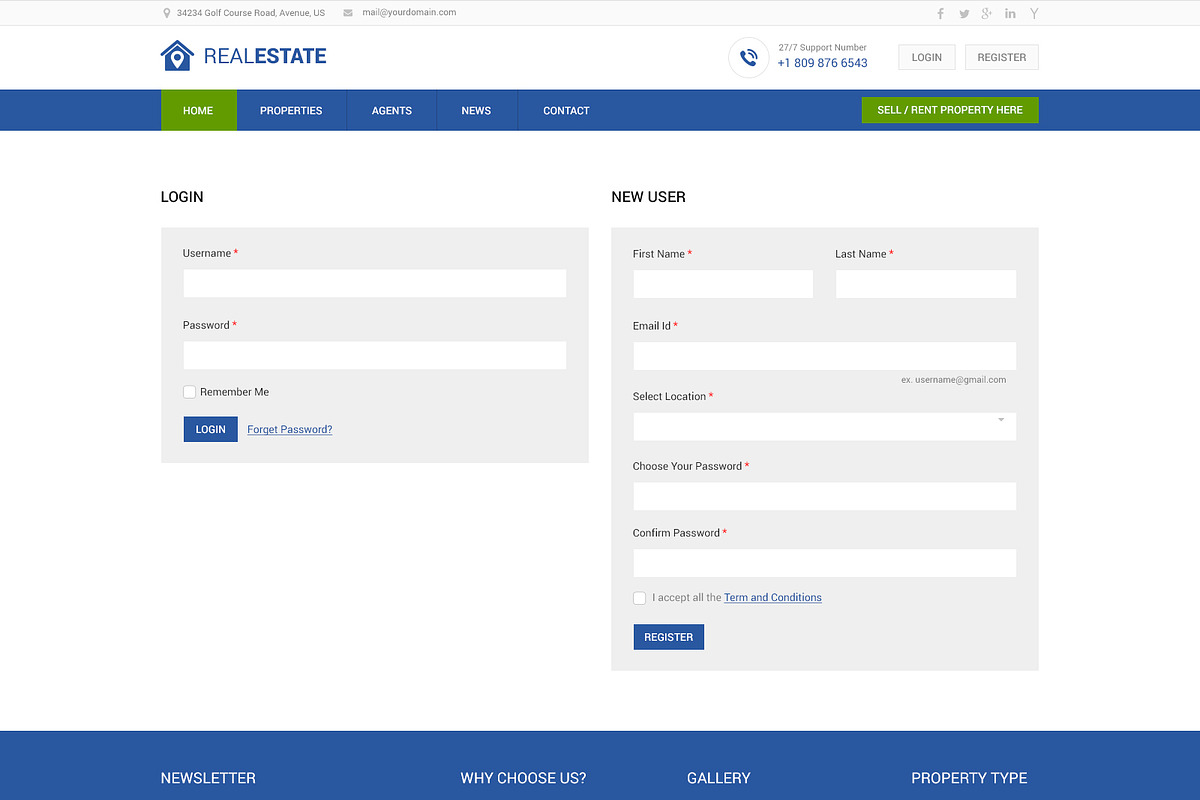Open the Term and Conditions link
The image size is (1200, 800).
(773, 597)
